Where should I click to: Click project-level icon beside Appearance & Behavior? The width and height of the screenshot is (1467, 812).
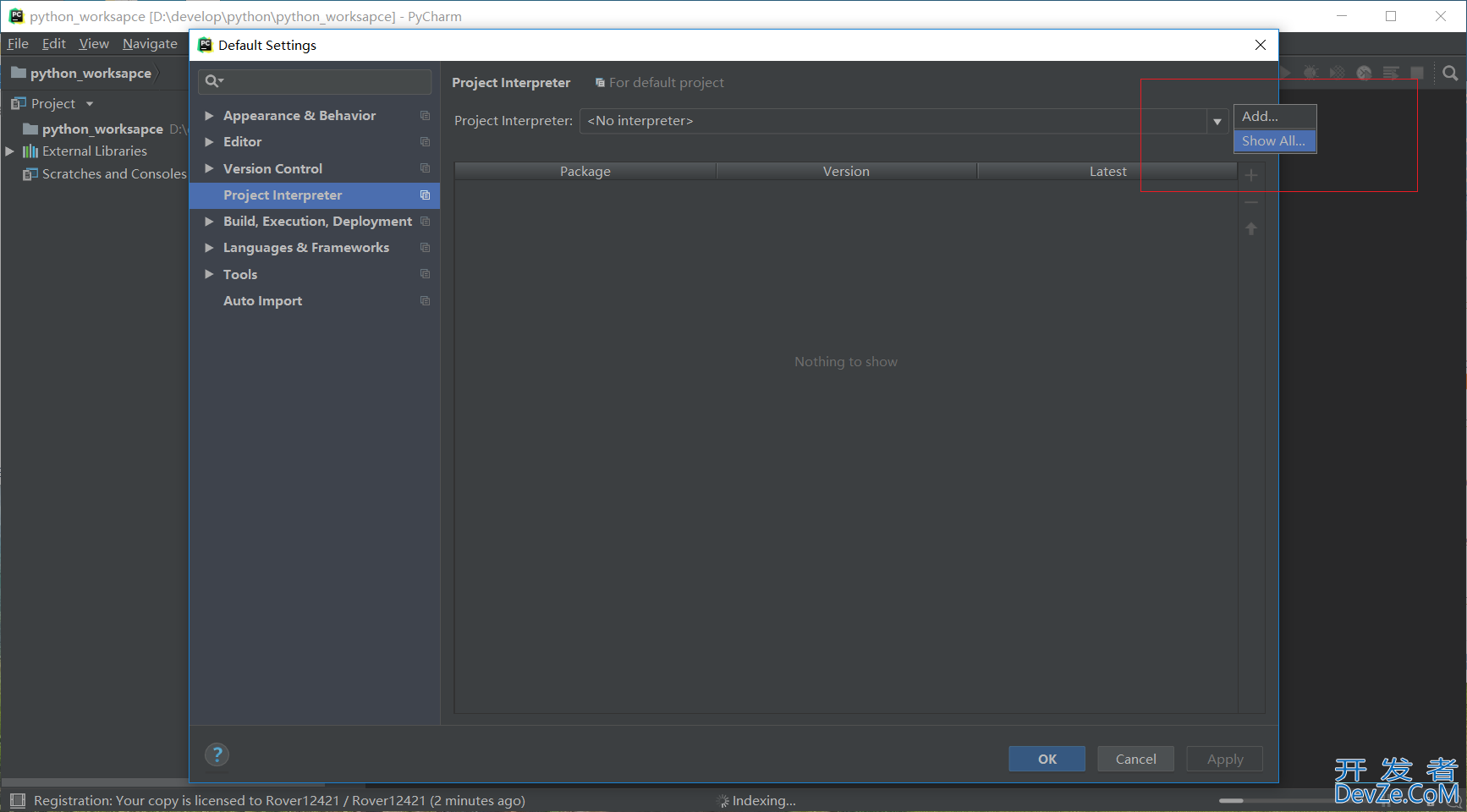click(426, 116)
